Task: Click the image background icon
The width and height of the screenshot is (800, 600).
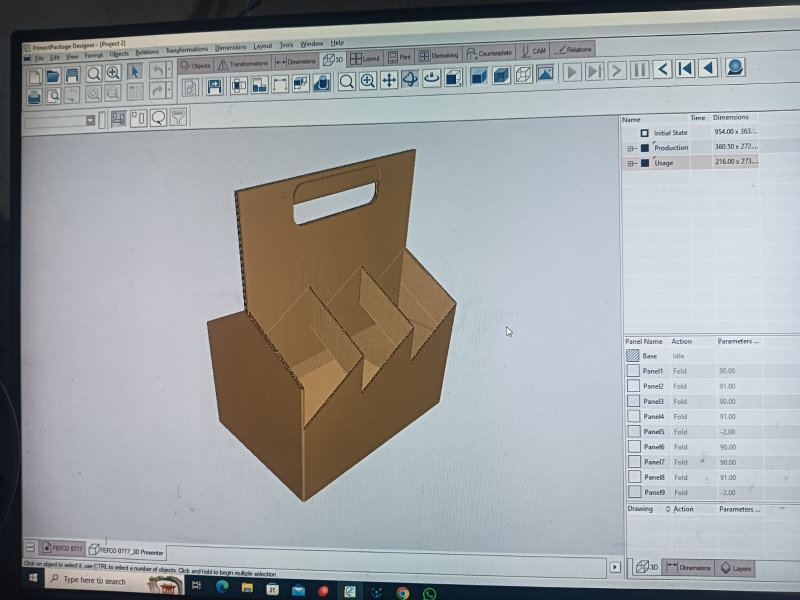Action: [x=544, y=74]
